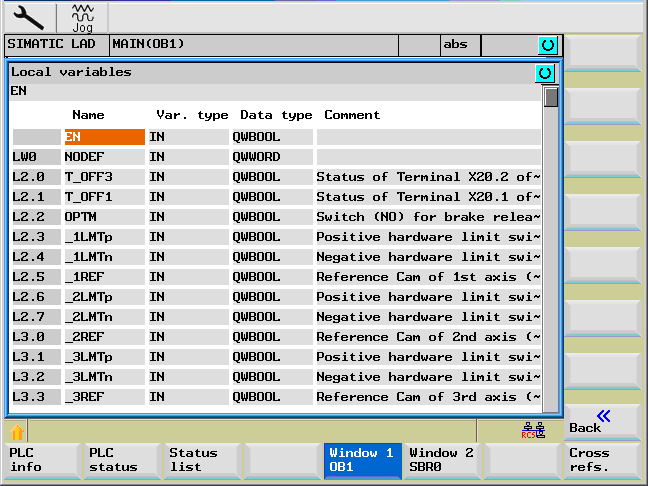The image size is (648, 486).
Task: Click the LW0 address cell
Action: click(x=36, y=157)
